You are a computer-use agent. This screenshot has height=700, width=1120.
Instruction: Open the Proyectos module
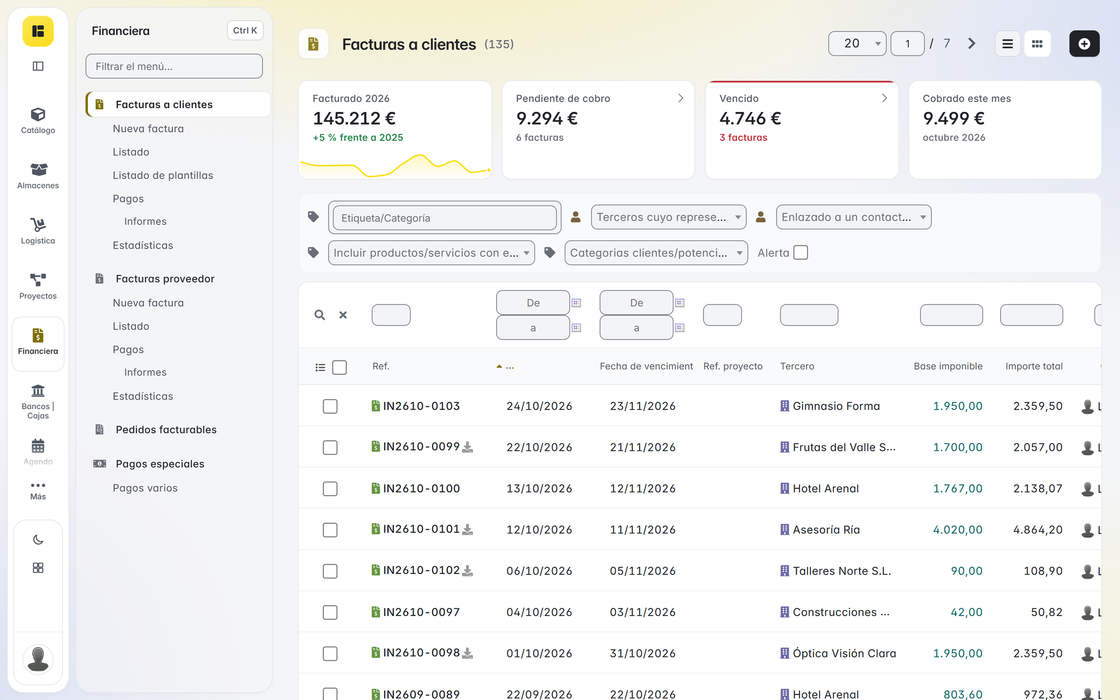[38, 286]
